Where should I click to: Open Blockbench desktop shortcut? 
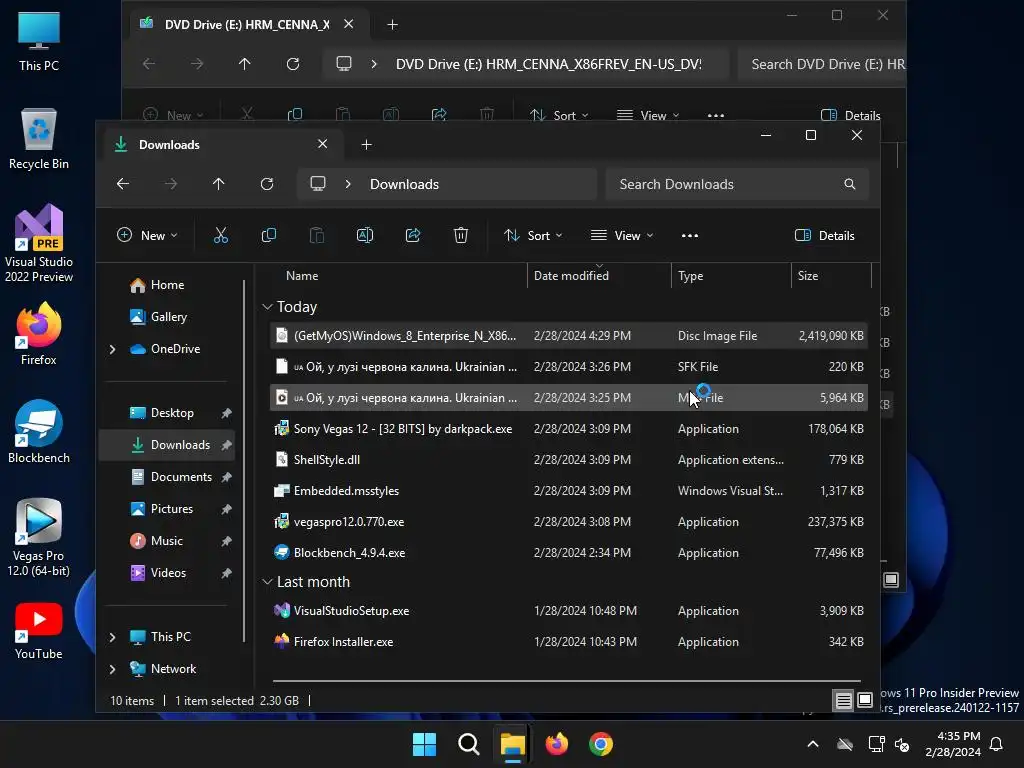39,432
